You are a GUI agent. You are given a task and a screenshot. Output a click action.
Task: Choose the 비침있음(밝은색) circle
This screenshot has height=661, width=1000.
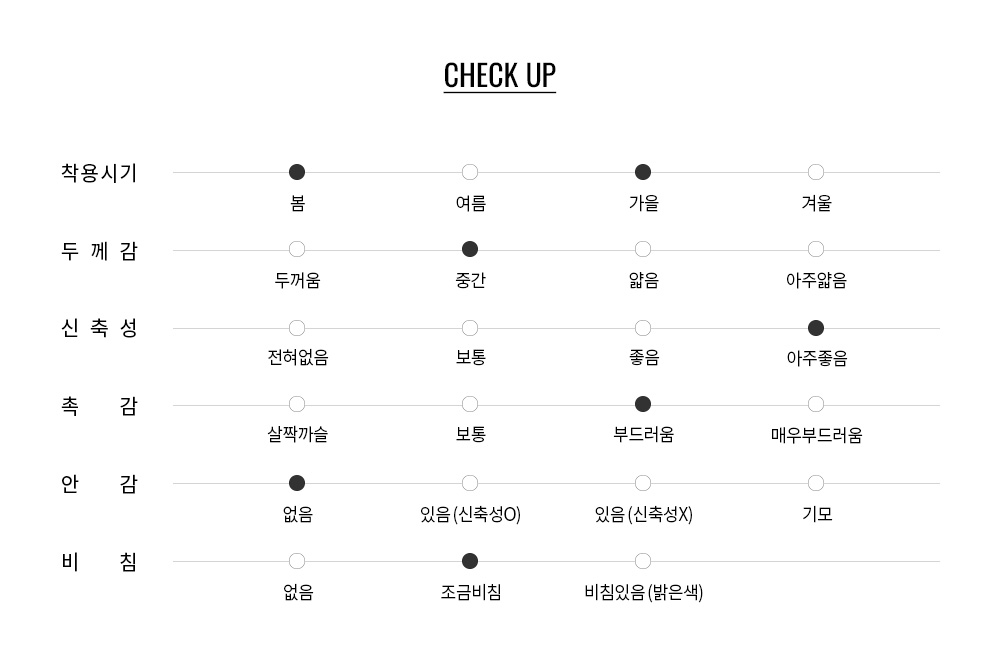[643, 561]
